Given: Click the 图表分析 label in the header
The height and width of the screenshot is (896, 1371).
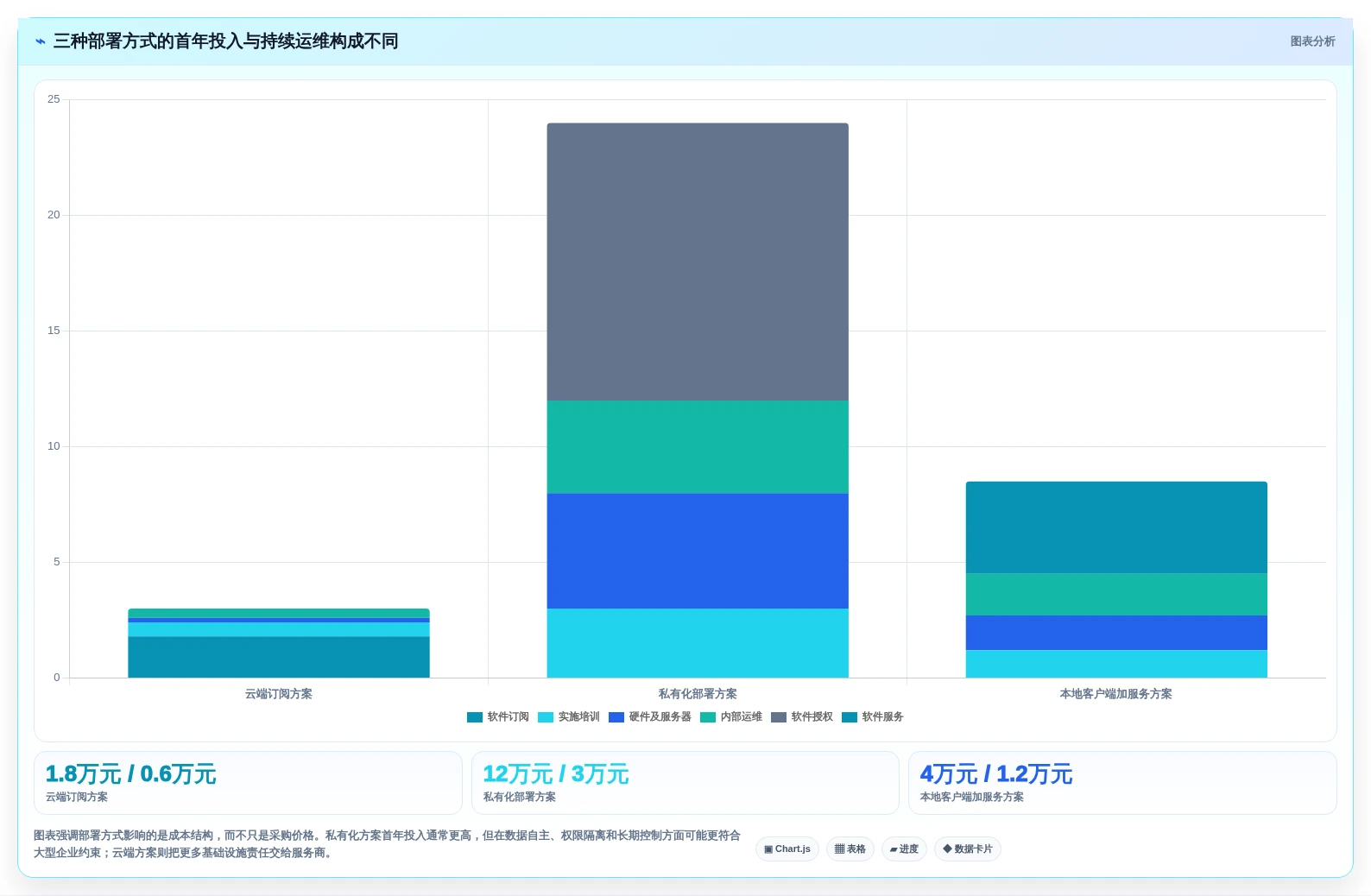Looking at the screenshot, I should point(1312,41).
